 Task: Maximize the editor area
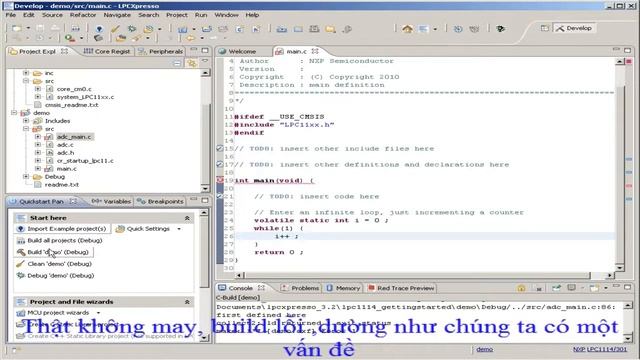pos(628,50)
